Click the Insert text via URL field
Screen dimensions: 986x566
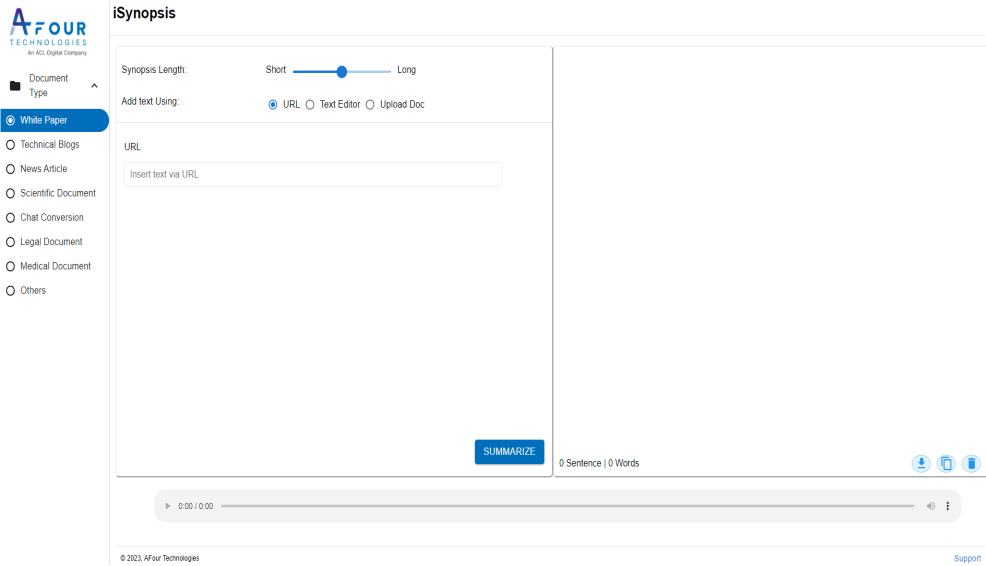pyautogui.click(x=313, y=174)
